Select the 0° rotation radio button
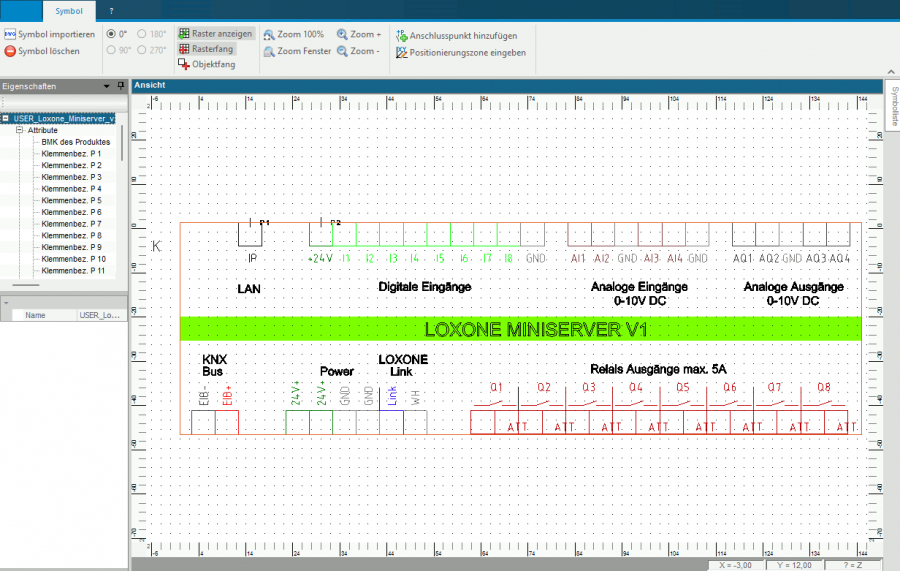This screenshot has width=900, height=571. (111, 34)
